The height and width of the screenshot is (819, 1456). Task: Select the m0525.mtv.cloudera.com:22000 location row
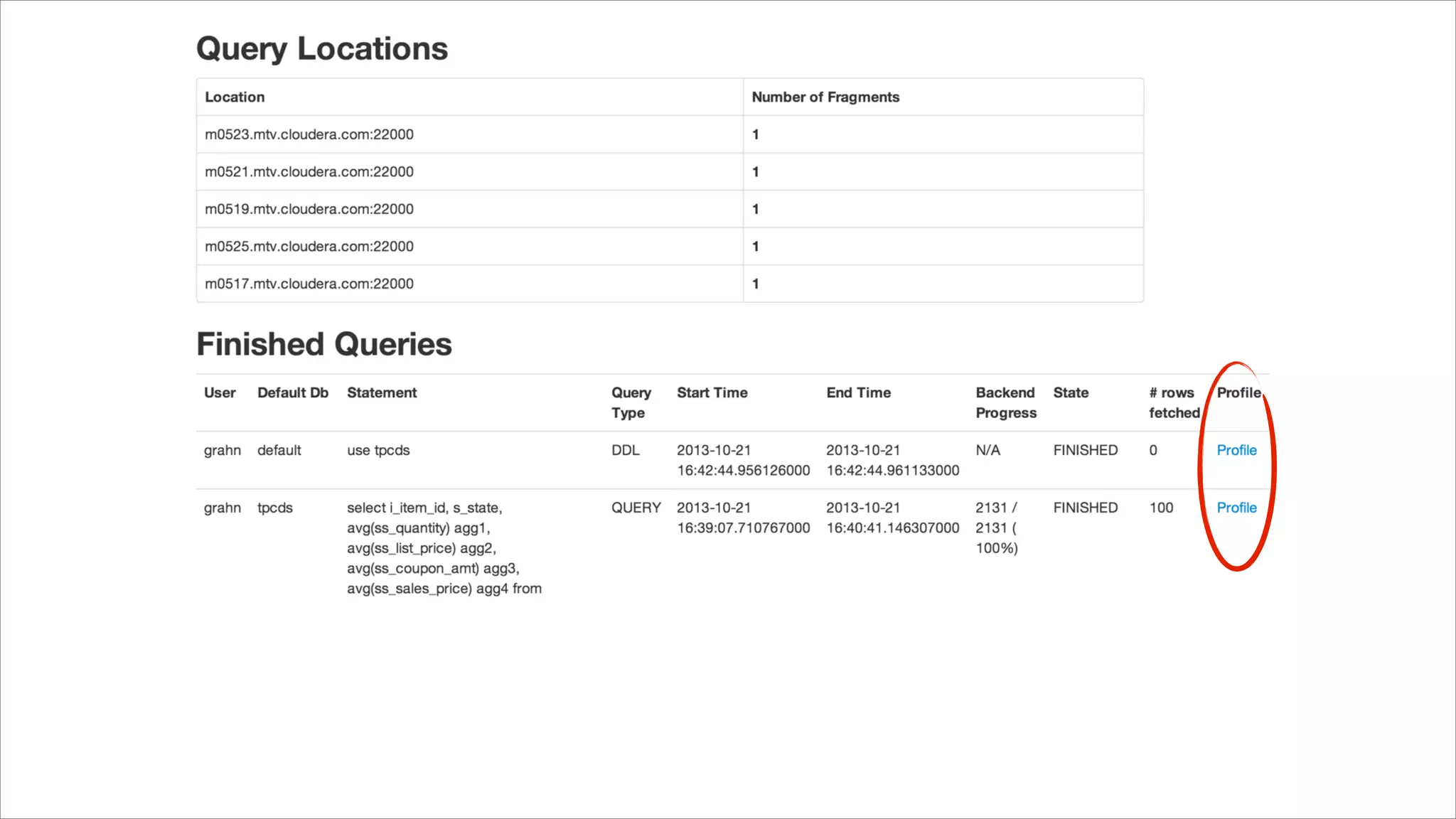[x=309, y=246]
